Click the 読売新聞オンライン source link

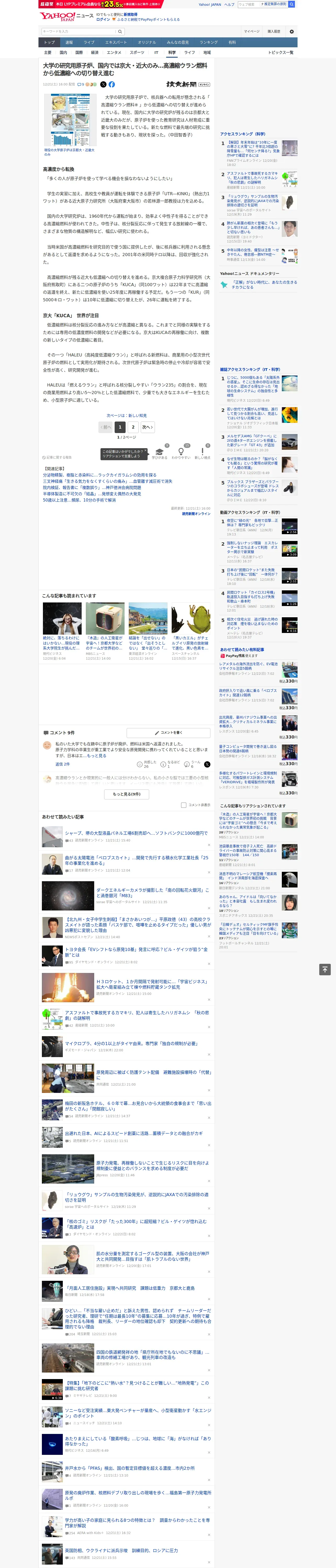pos(196,513)
